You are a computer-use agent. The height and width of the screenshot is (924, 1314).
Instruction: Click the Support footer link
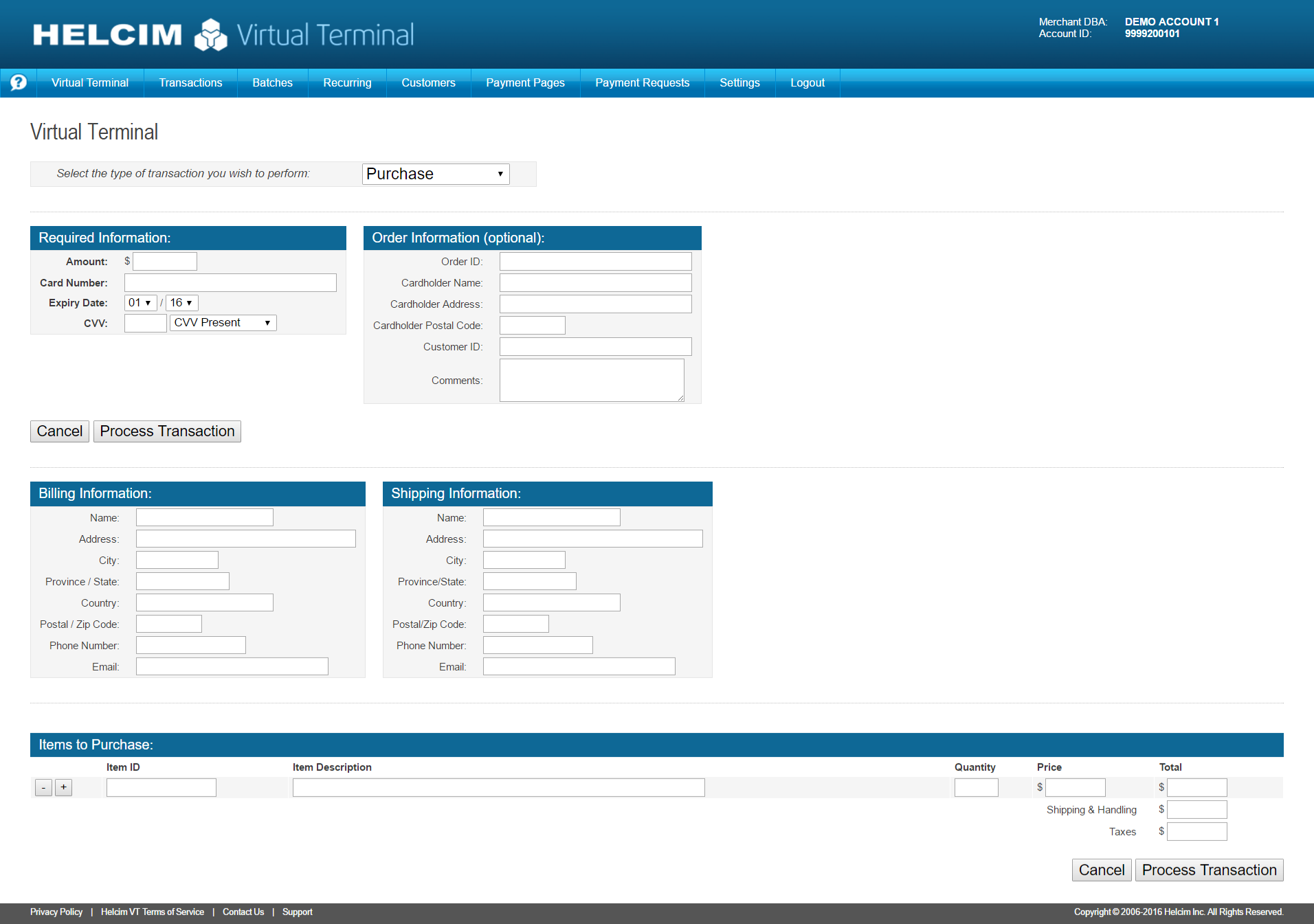coord(297,912)
